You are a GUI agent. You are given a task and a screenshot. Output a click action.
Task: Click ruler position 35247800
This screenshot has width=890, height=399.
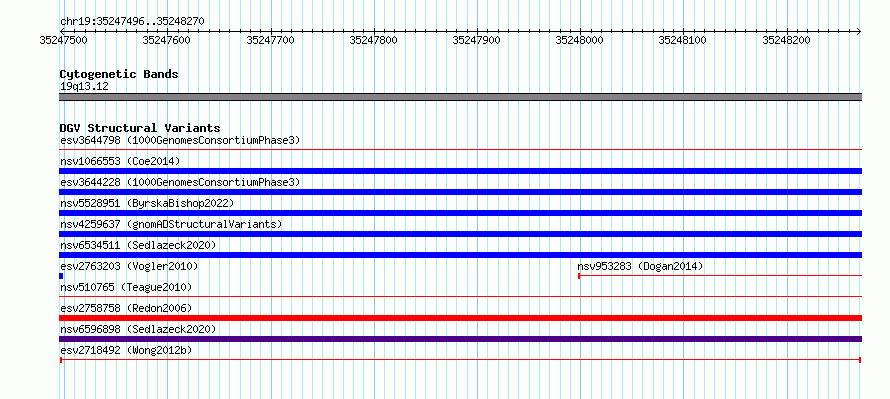373,40
